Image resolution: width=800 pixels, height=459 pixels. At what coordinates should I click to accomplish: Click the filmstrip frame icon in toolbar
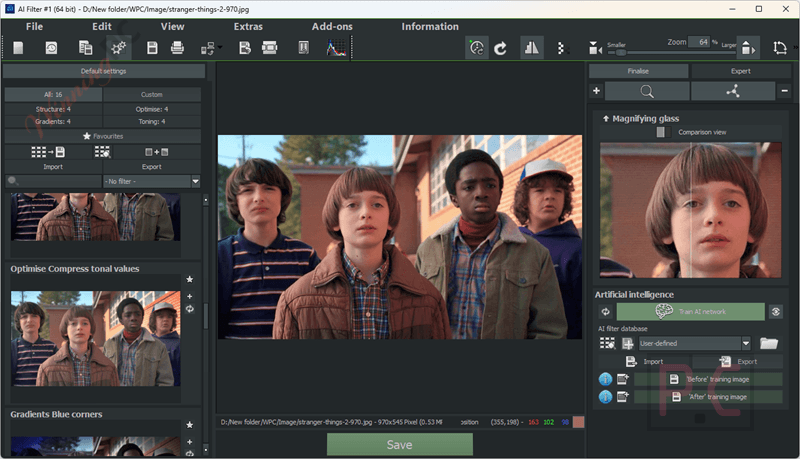click(x=269, y=48)
